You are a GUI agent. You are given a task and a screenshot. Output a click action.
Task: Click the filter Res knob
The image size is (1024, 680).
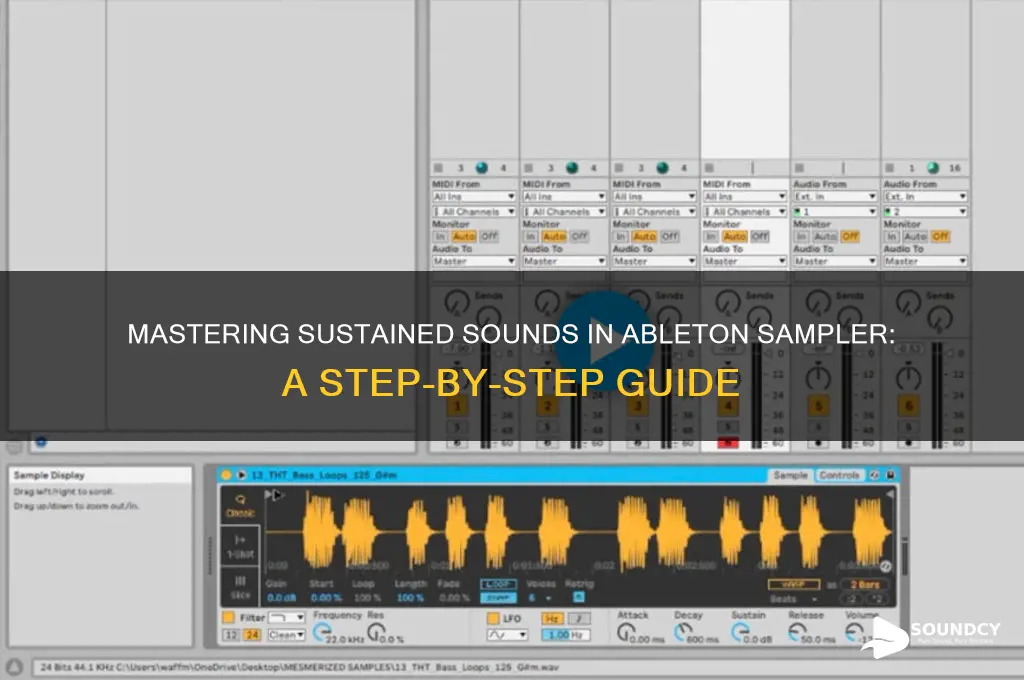(x=376, y=631)
